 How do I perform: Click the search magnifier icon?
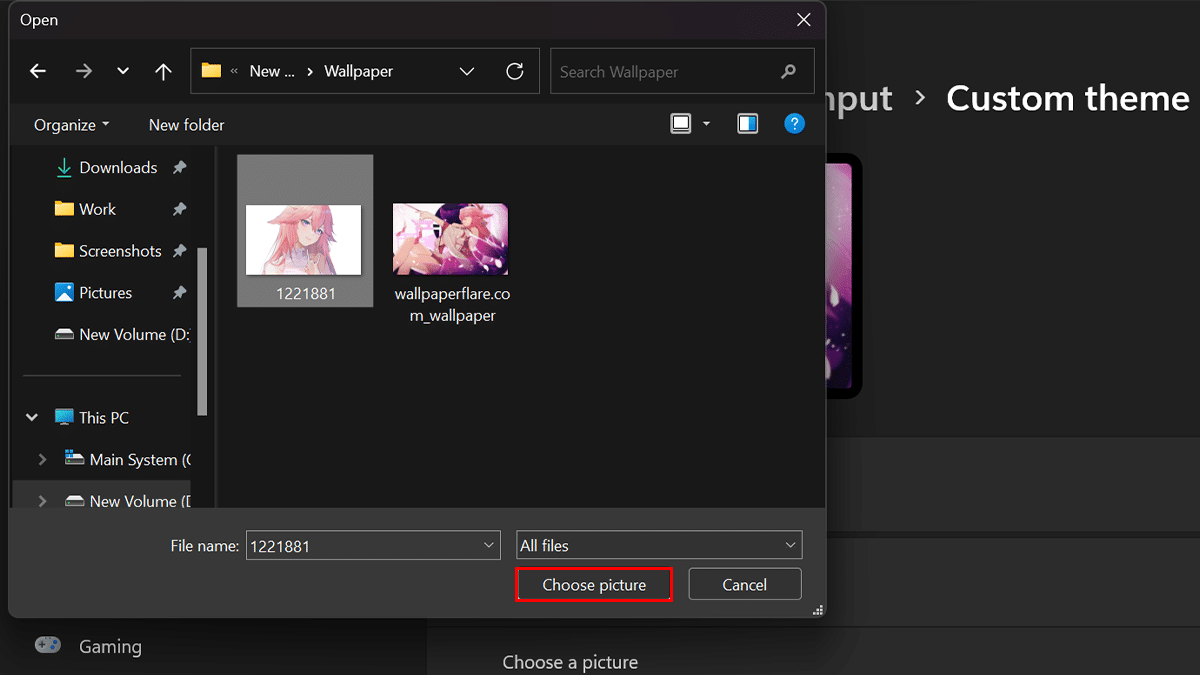pos(789,71)
